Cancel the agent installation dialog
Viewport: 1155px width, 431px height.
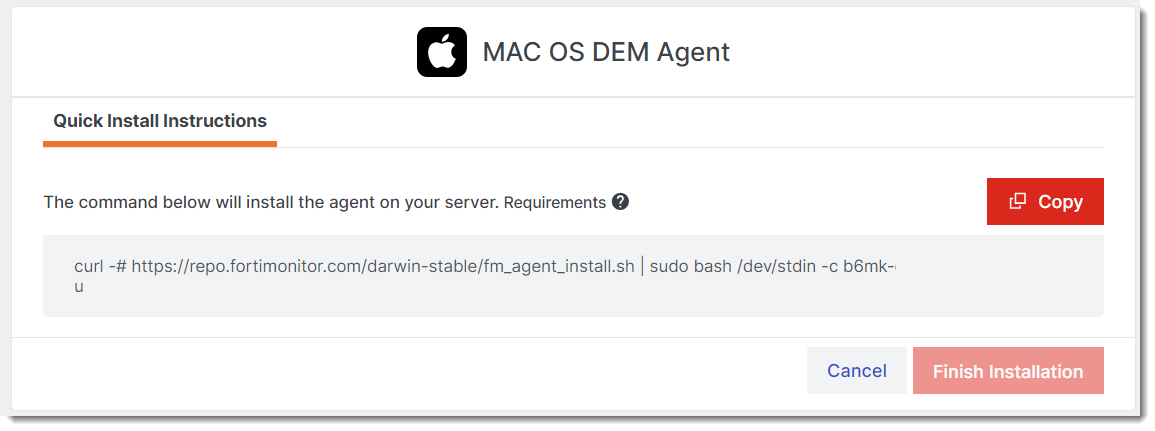coord(856,371)
